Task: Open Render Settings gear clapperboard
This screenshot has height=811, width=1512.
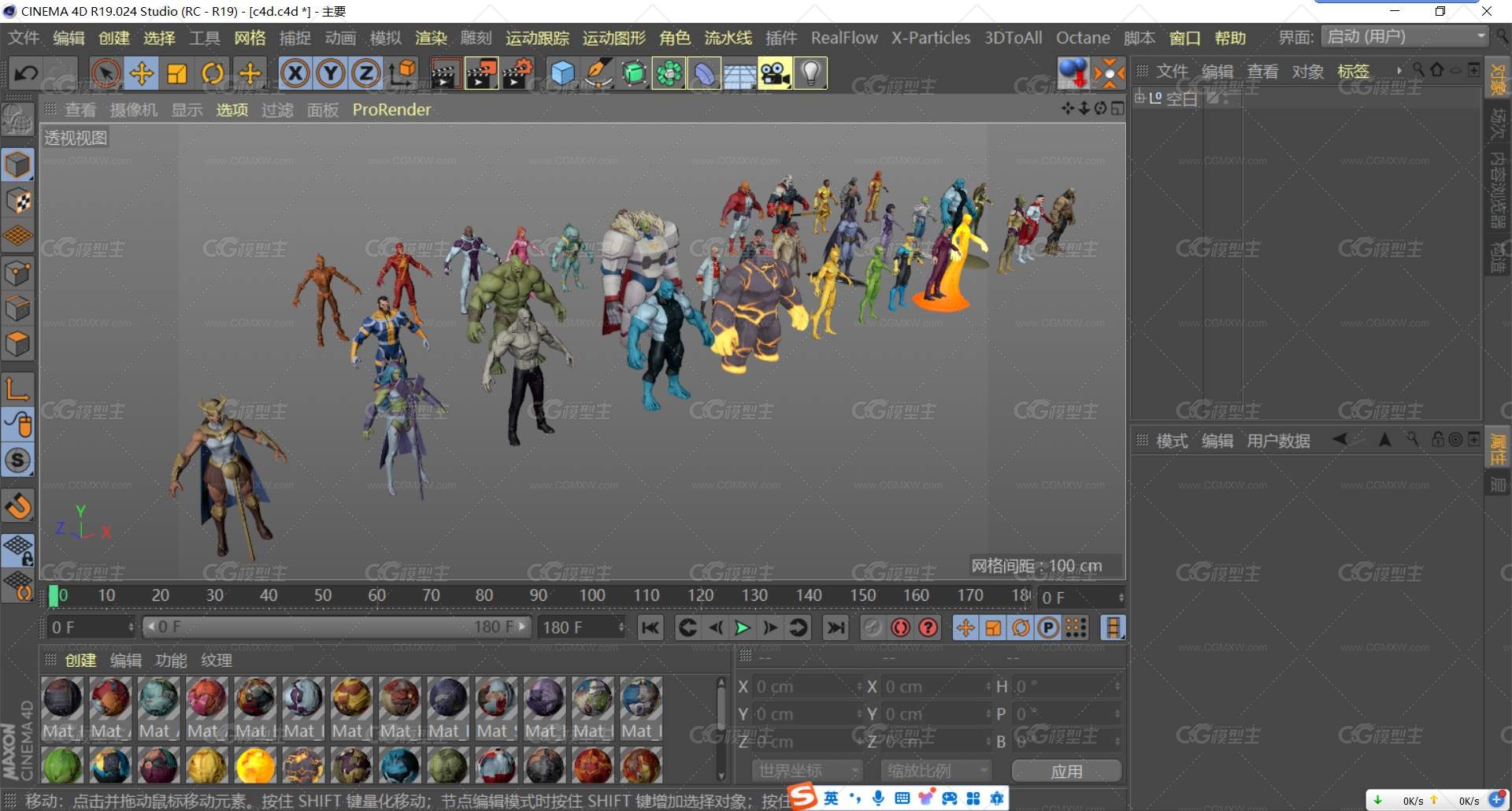Action: (x=517, y=73)
